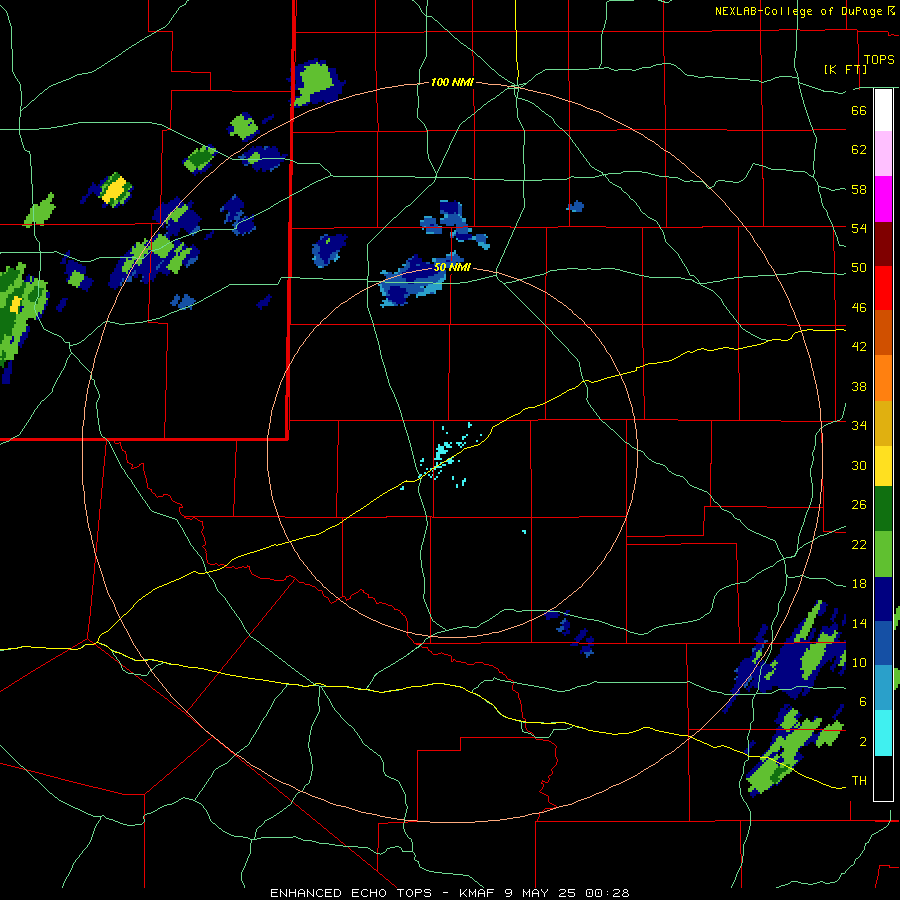Click the magenta swatch between 58 and 54

883,199
